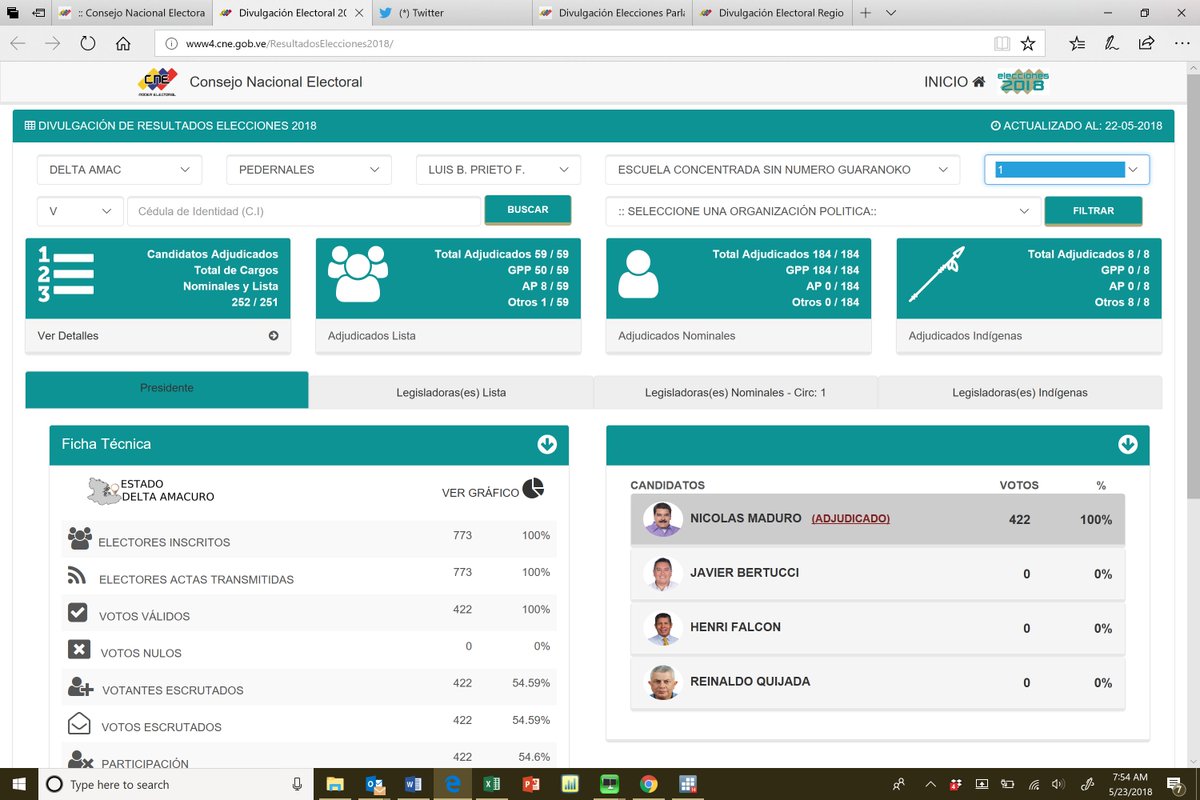Viewport: 1200px width, 800px height.
Task: Click the Votos Nulos X icon
Action: (x=79, y=649)
